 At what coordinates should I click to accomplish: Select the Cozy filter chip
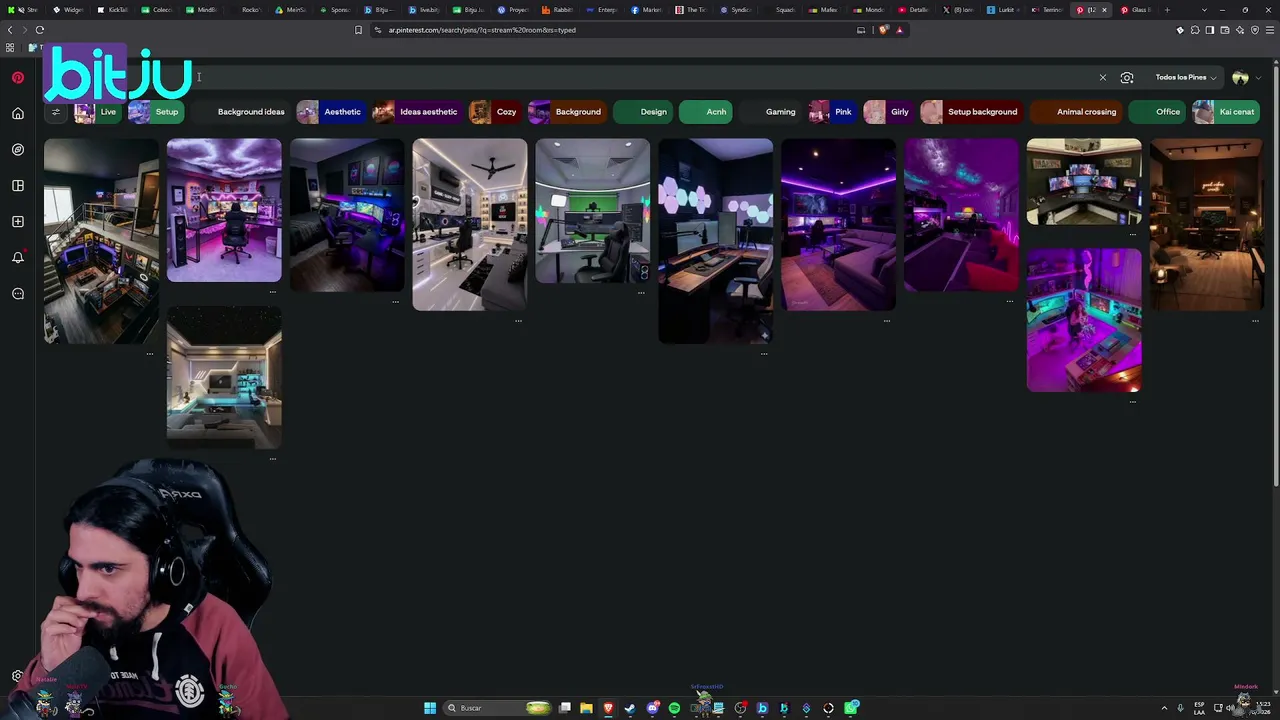[x=495, y=112]
